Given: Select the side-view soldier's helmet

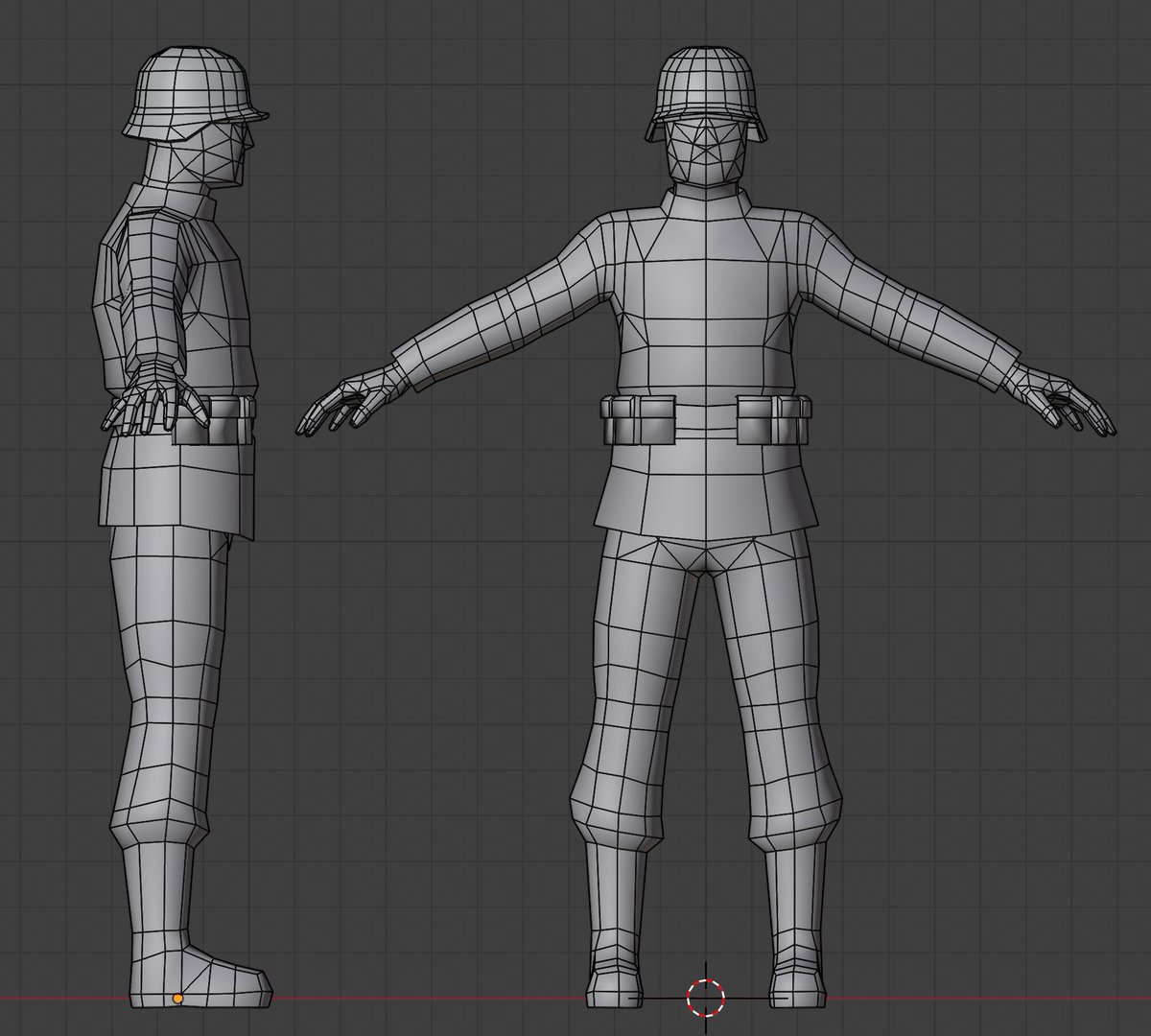Looking at the screenshot, I should (195, 92).
